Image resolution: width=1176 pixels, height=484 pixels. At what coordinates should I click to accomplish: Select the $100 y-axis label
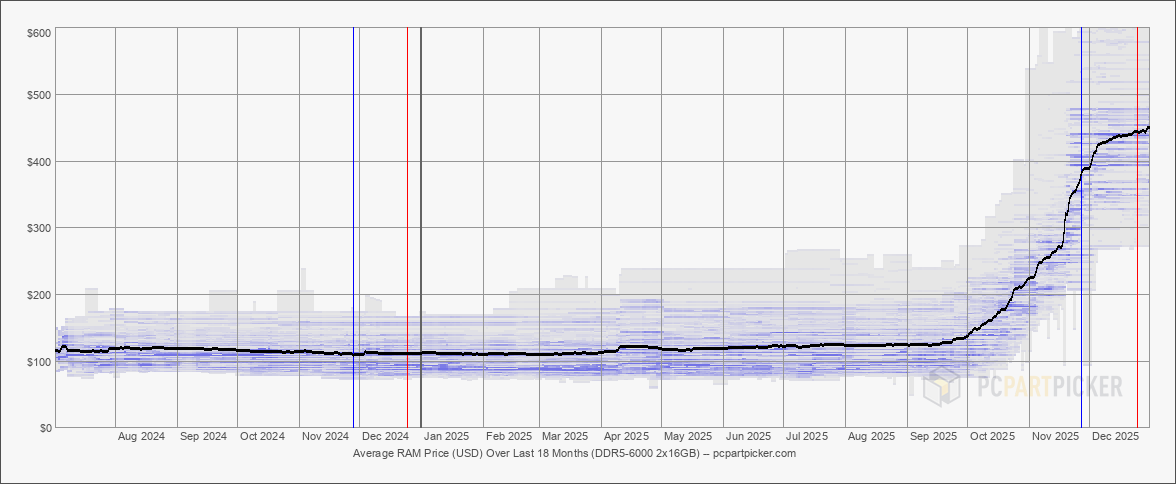pyautogui.click(x=40, y=361)
